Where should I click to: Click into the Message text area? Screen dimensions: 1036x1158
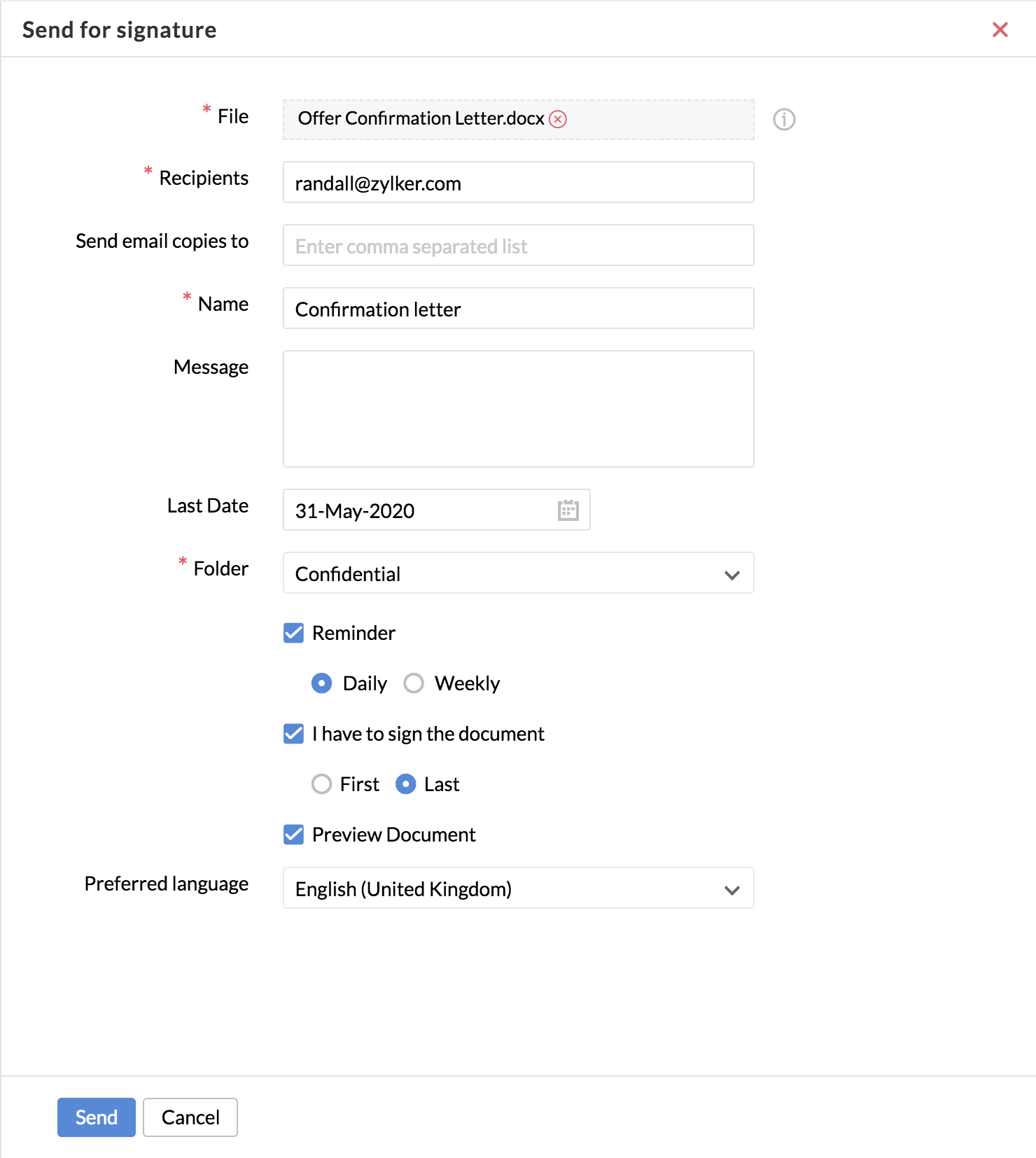tap(519, 409)
